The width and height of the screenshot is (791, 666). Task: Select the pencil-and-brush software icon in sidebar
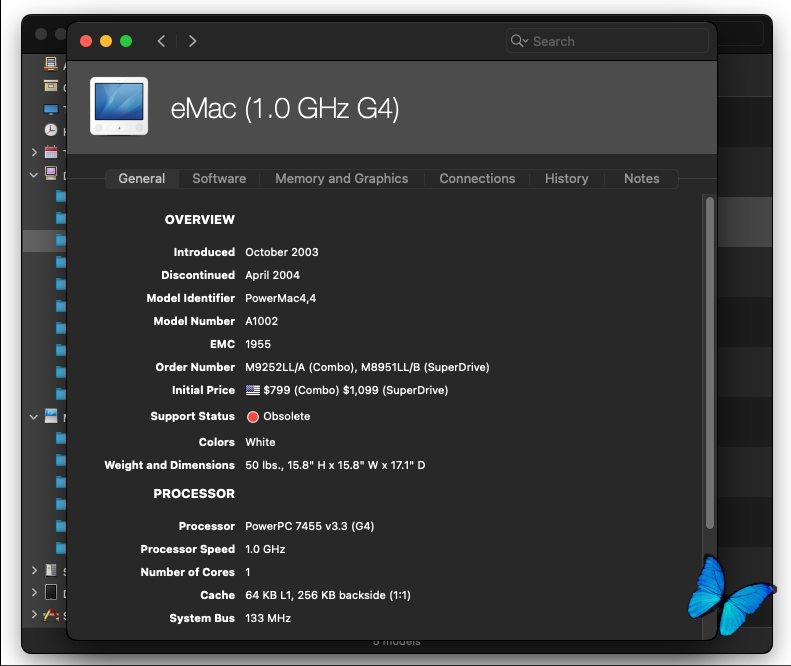click(50, 614)
